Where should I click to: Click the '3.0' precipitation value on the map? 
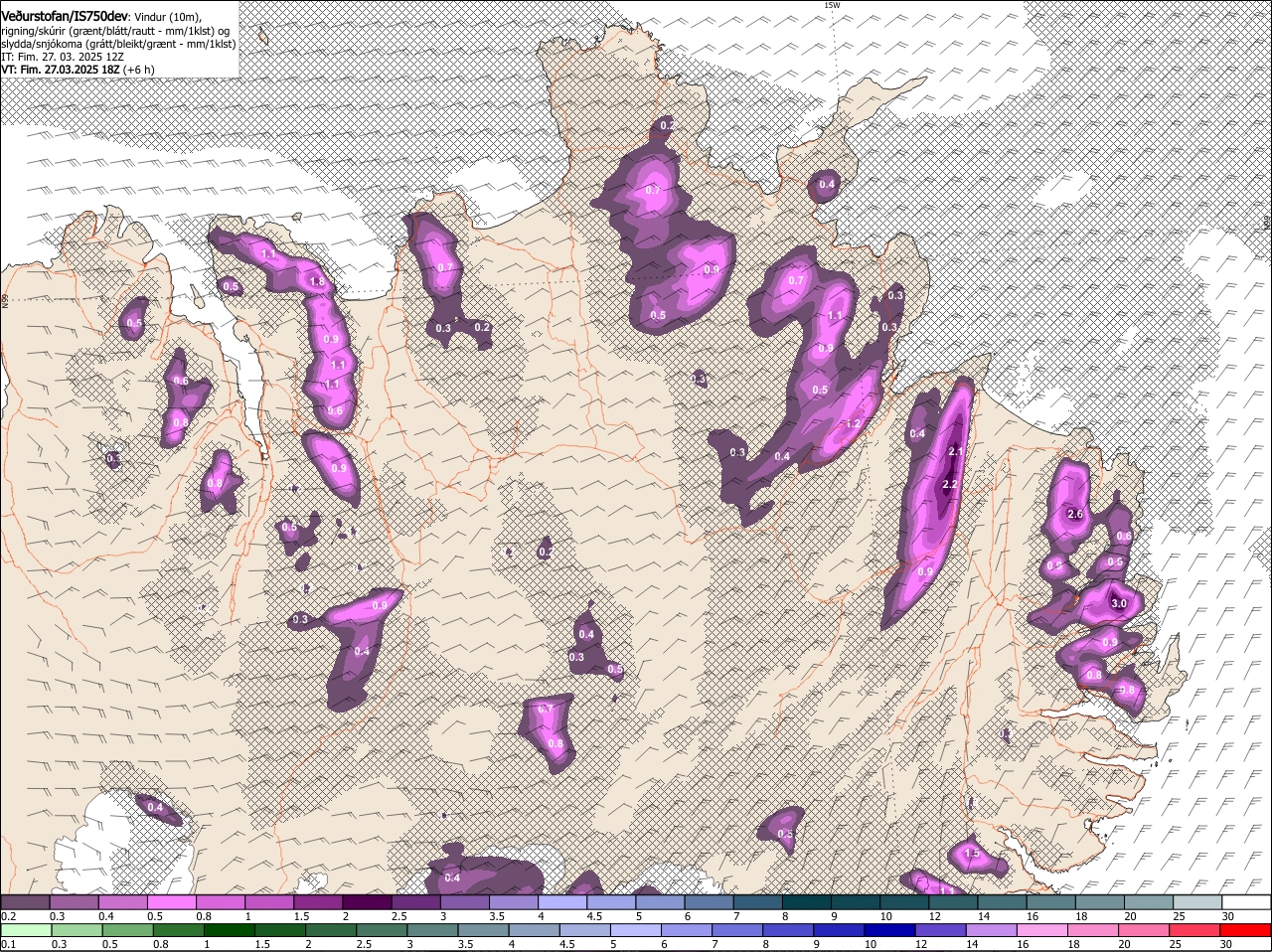[1118, 603]
